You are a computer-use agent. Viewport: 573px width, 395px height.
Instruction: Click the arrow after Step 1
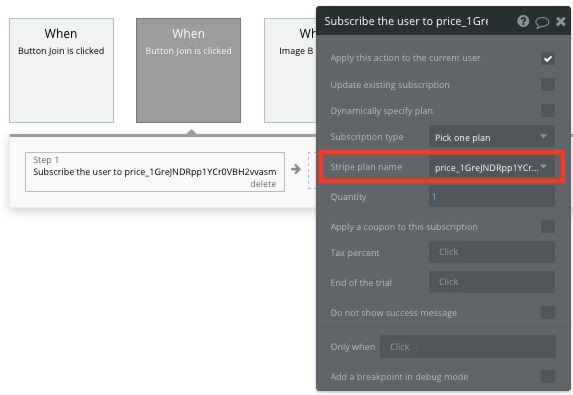tap(296, 169)
